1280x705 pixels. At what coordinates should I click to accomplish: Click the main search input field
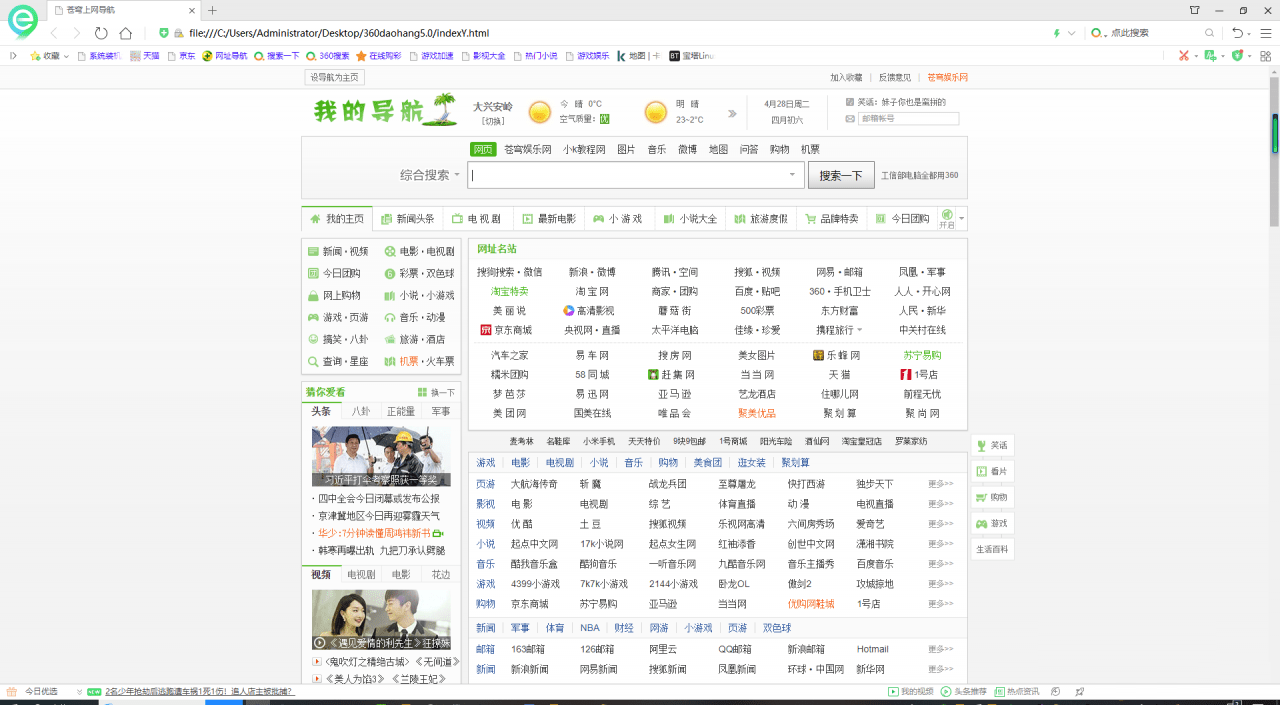(x=635, y=175)
